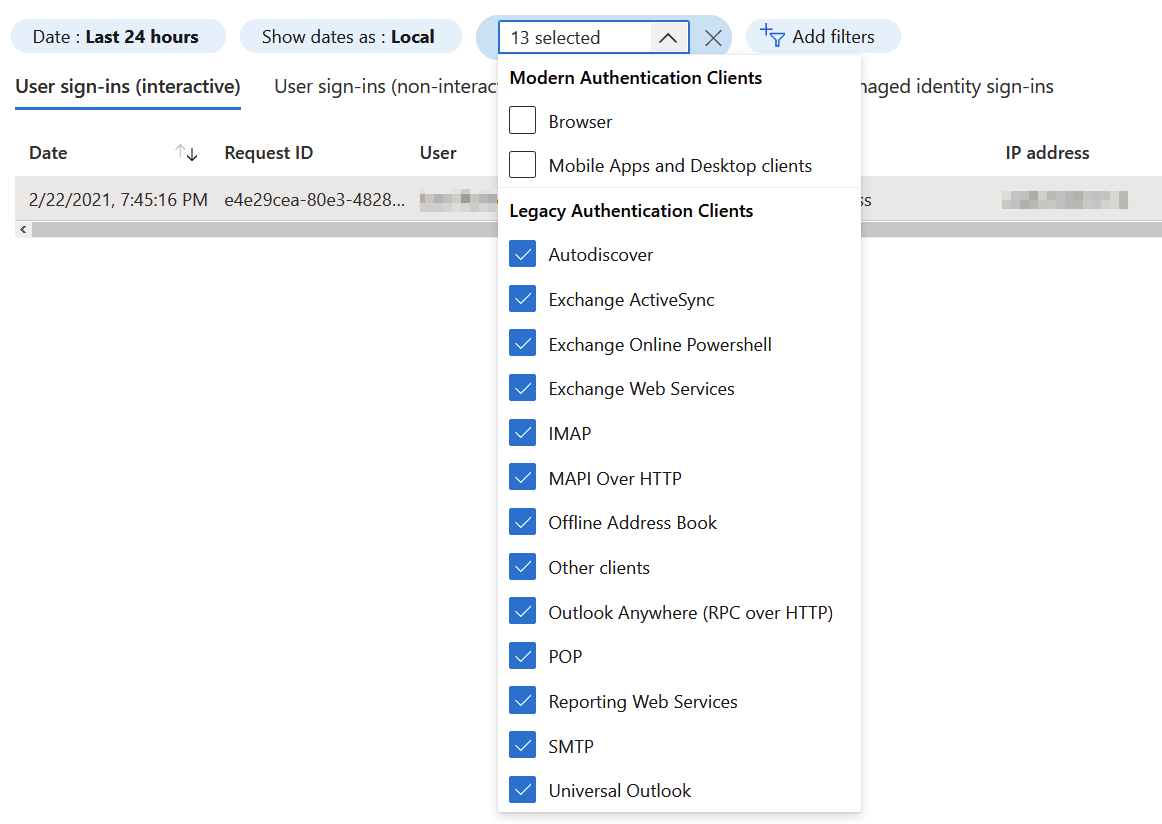Open the Date: Last 24 hours filter
Image resolution: width=1162 pixels, height=824 pixels.
point(119,36)
